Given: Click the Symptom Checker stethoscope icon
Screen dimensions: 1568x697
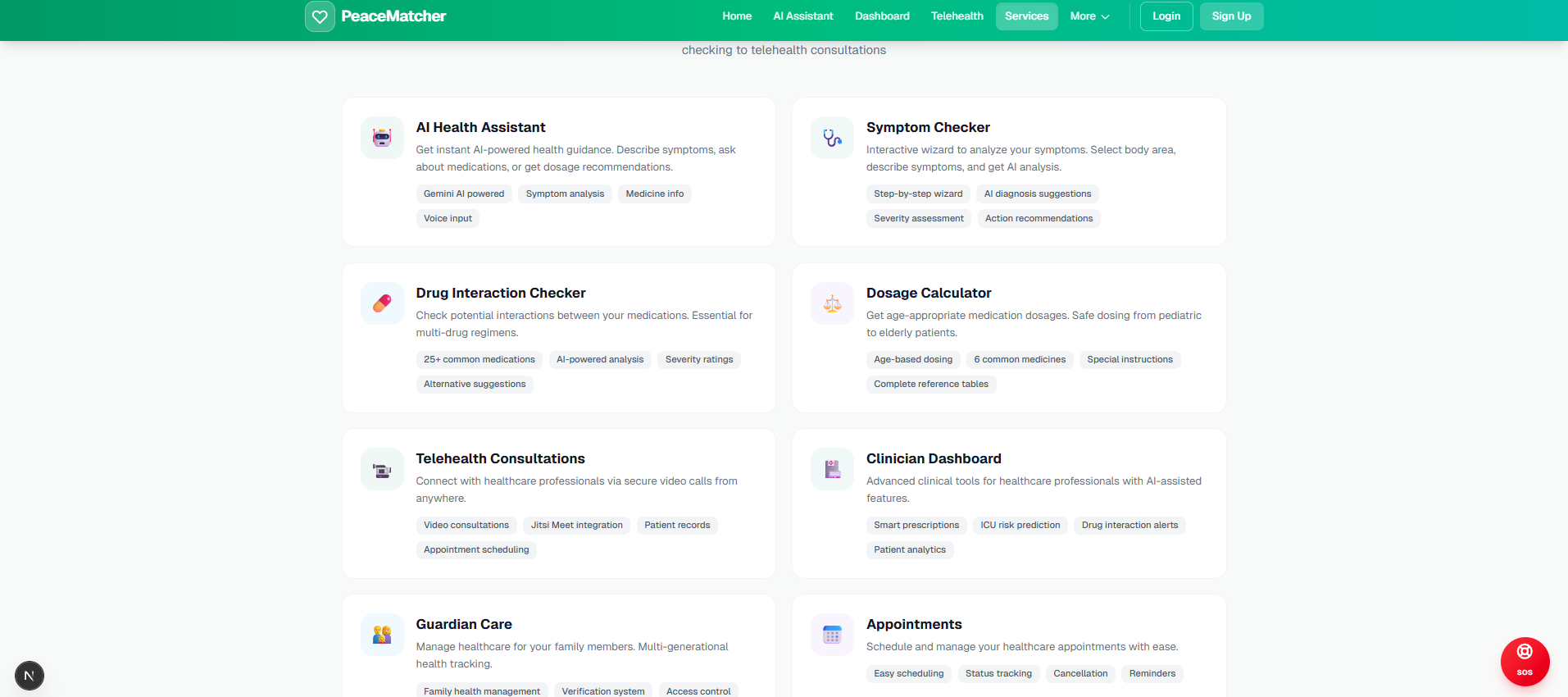Looking at the screenshot, I should point(832,138).
